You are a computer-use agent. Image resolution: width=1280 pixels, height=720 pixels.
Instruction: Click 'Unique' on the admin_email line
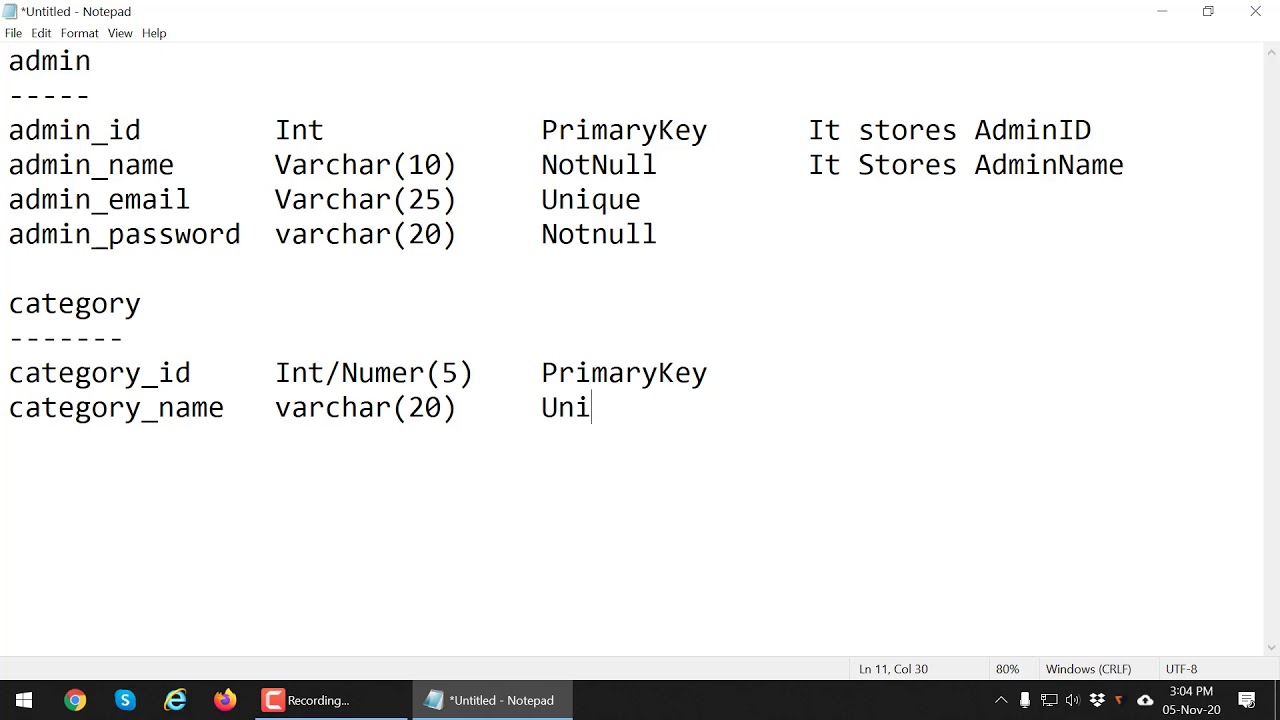591,200
